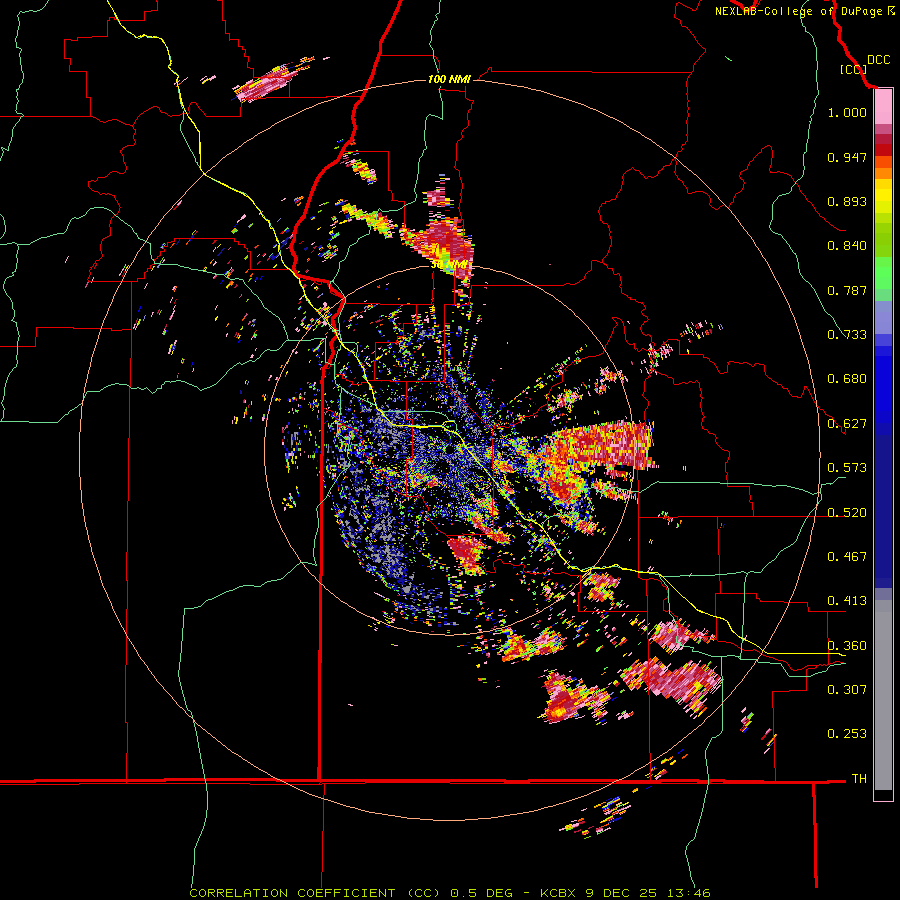Click the CORRELATION COEFFICIENT (CC) caption text
The image size is (900, 900).
(x=314, y=893)
